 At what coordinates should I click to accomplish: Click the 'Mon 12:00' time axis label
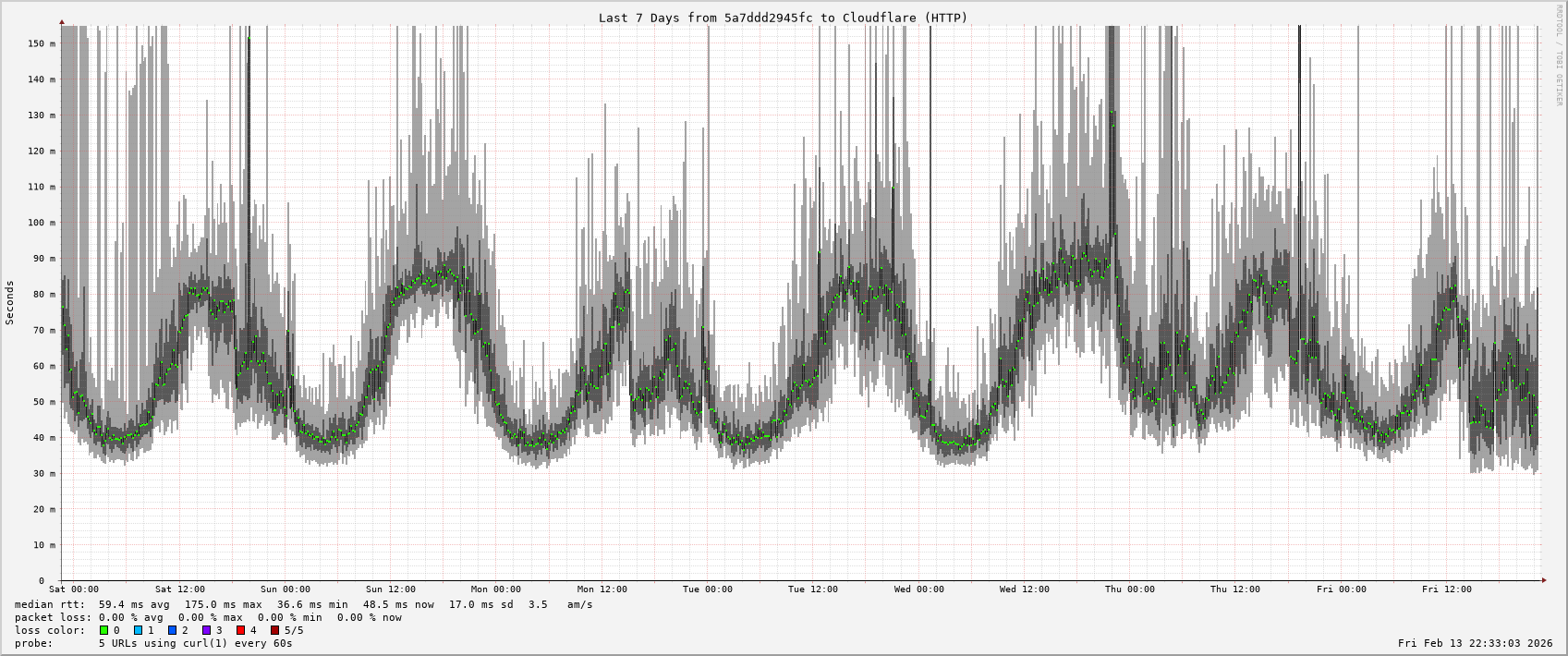[602, 589]
